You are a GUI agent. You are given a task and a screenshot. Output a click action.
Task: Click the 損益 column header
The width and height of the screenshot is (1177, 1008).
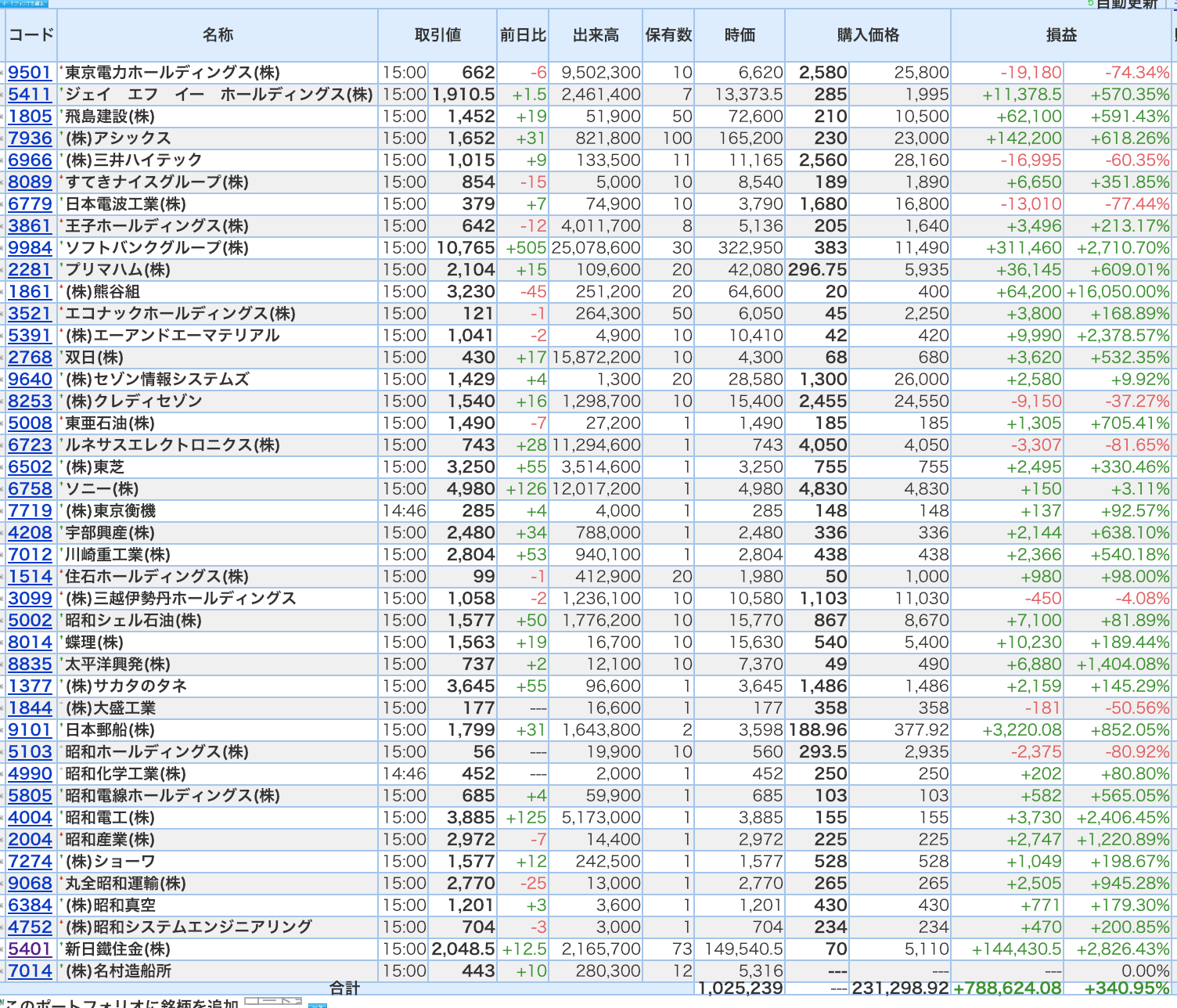click(x=1061, y=35)
